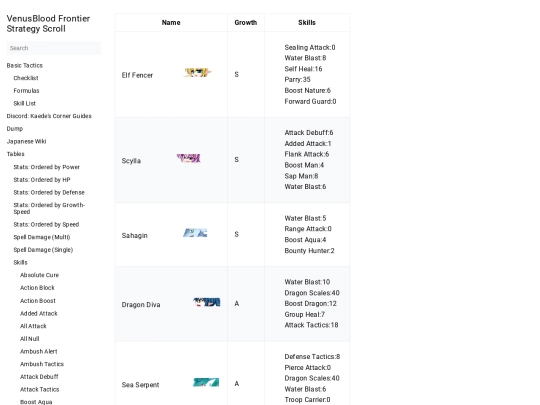Open the Basic Tactics section
540x405 pixels.
25,65
